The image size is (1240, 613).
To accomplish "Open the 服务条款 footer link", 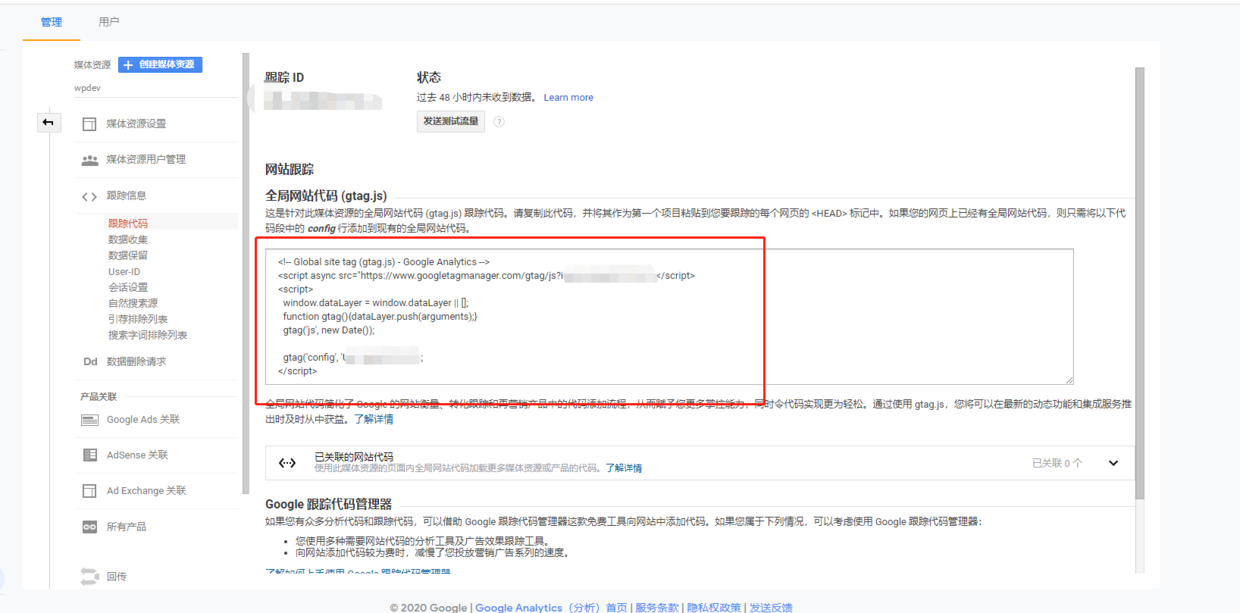I will [657, 607].
